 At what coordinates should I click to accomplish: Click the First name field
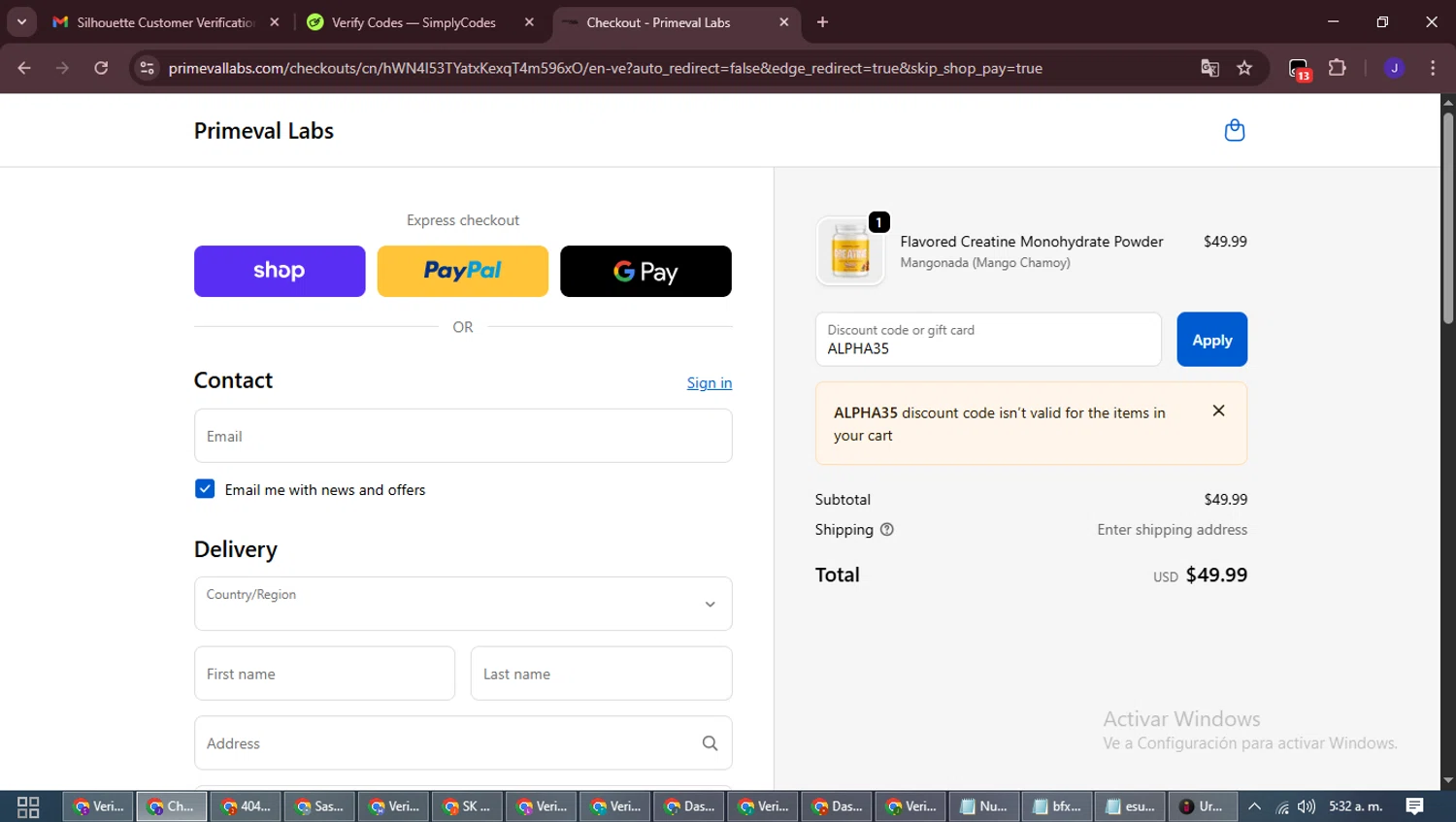coord(324,674)
